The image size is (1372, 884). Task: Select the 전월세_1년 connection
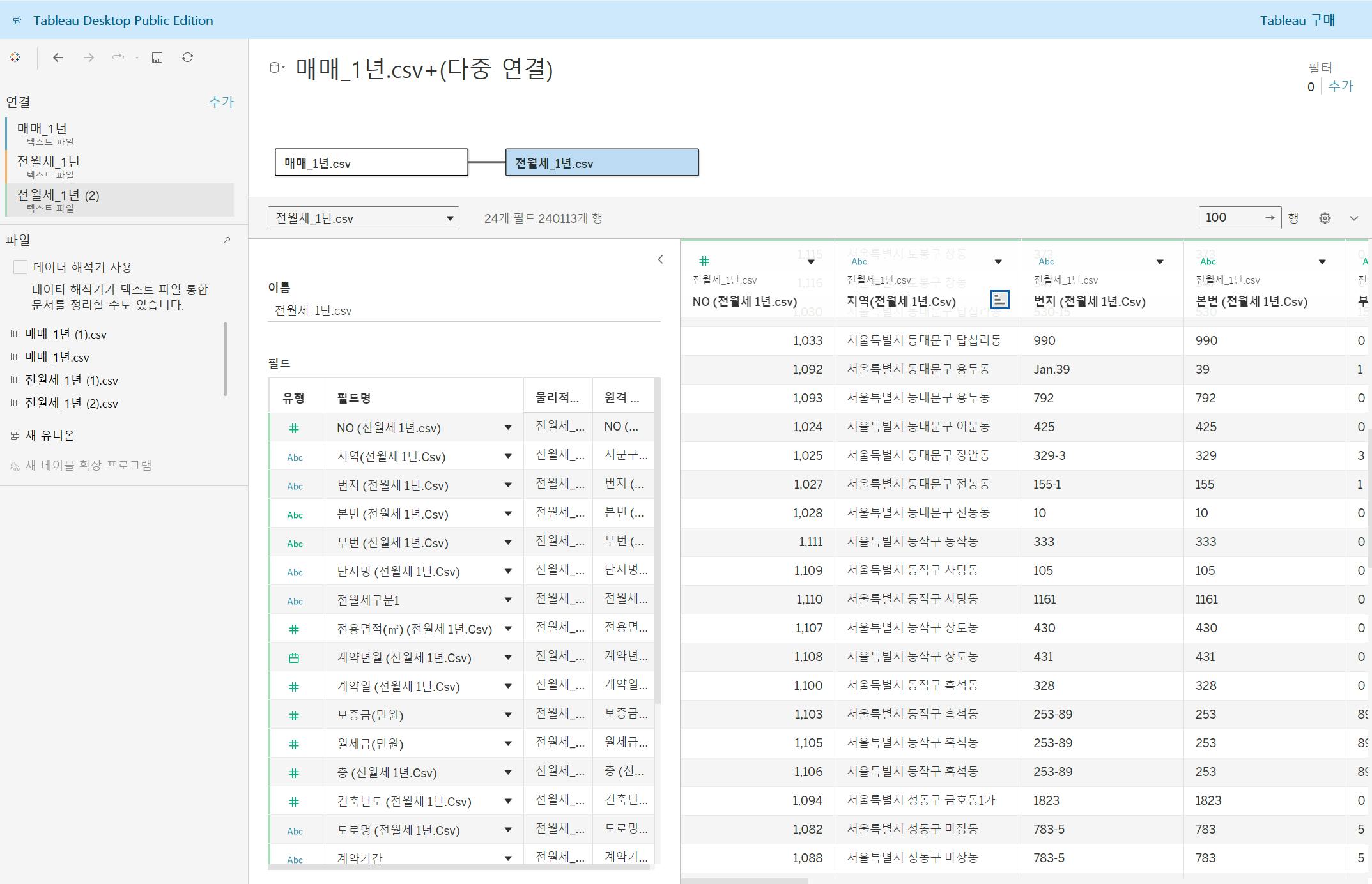tap(48, 162)
